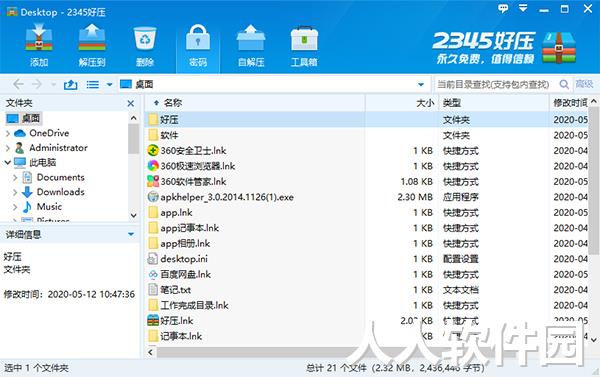Collapse the 详细信息 details panel
Screen dimensions: 600x377
tap(131, 234)
